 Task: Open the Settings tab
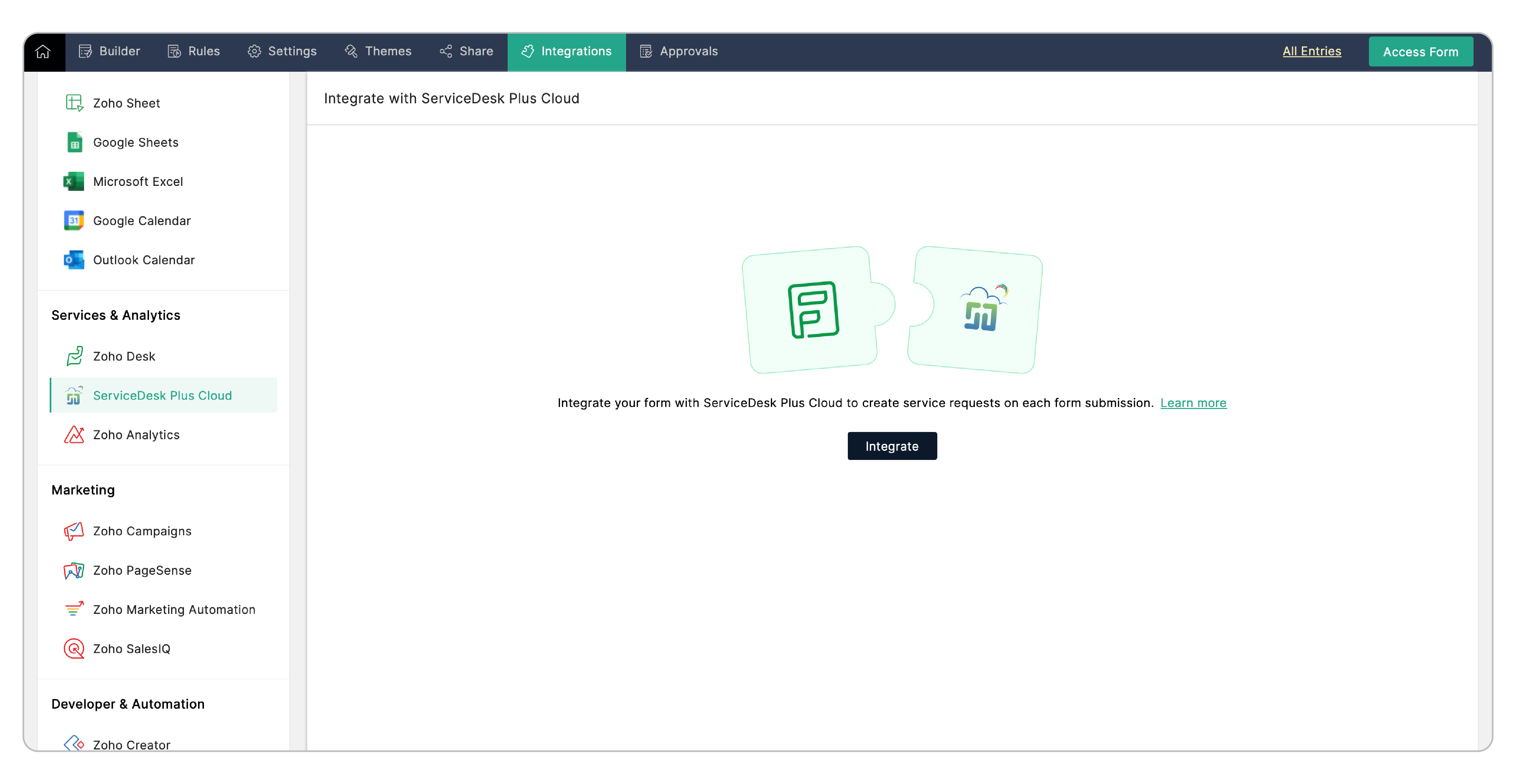click(282, 52)
